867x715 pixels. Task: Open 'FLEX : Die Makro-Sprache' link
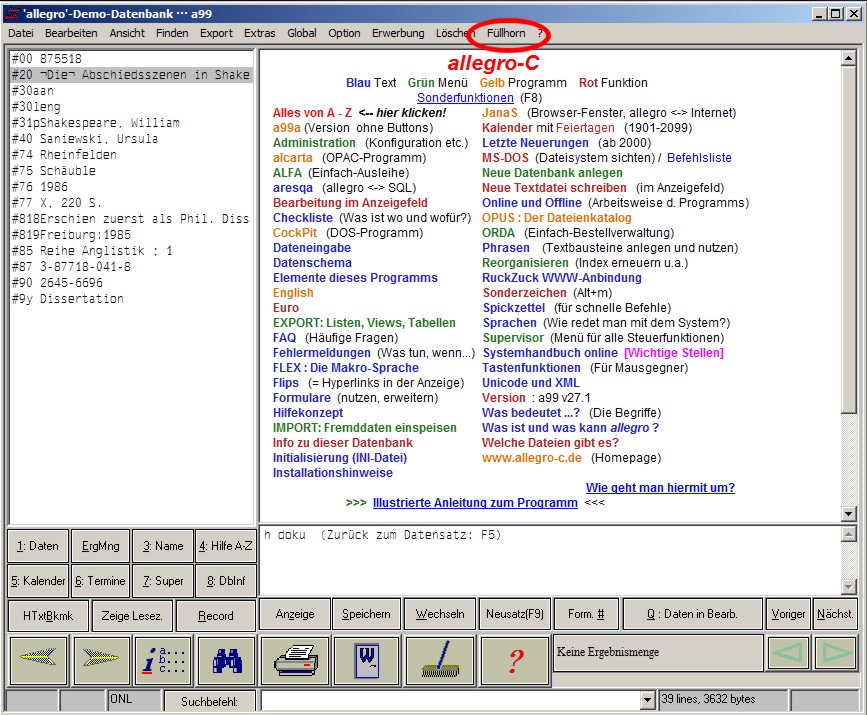coord(346,368)
